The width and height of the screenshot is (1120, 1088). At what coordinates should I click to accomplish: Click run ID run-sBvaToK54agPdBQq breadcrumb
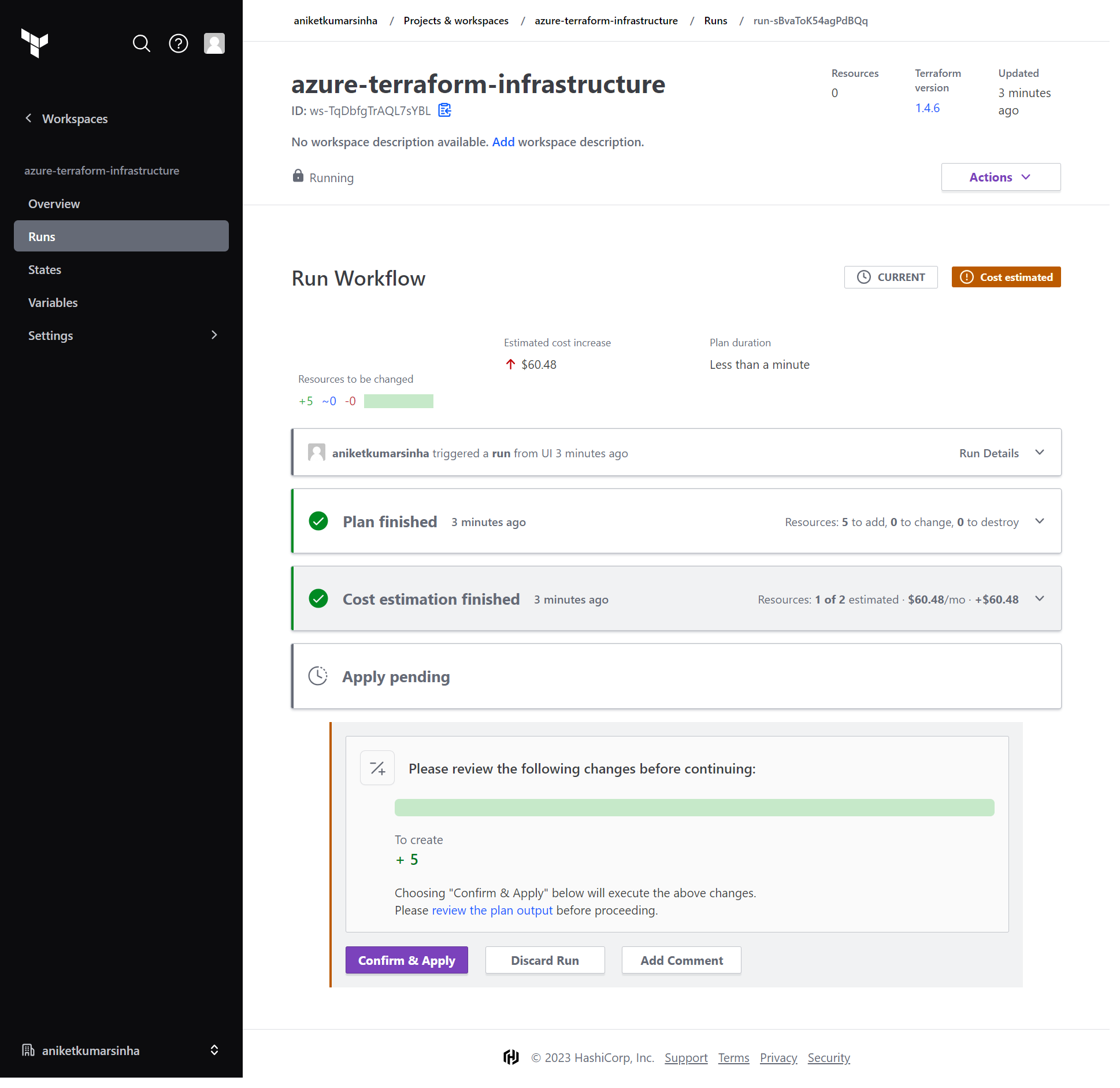pos(810,21)
